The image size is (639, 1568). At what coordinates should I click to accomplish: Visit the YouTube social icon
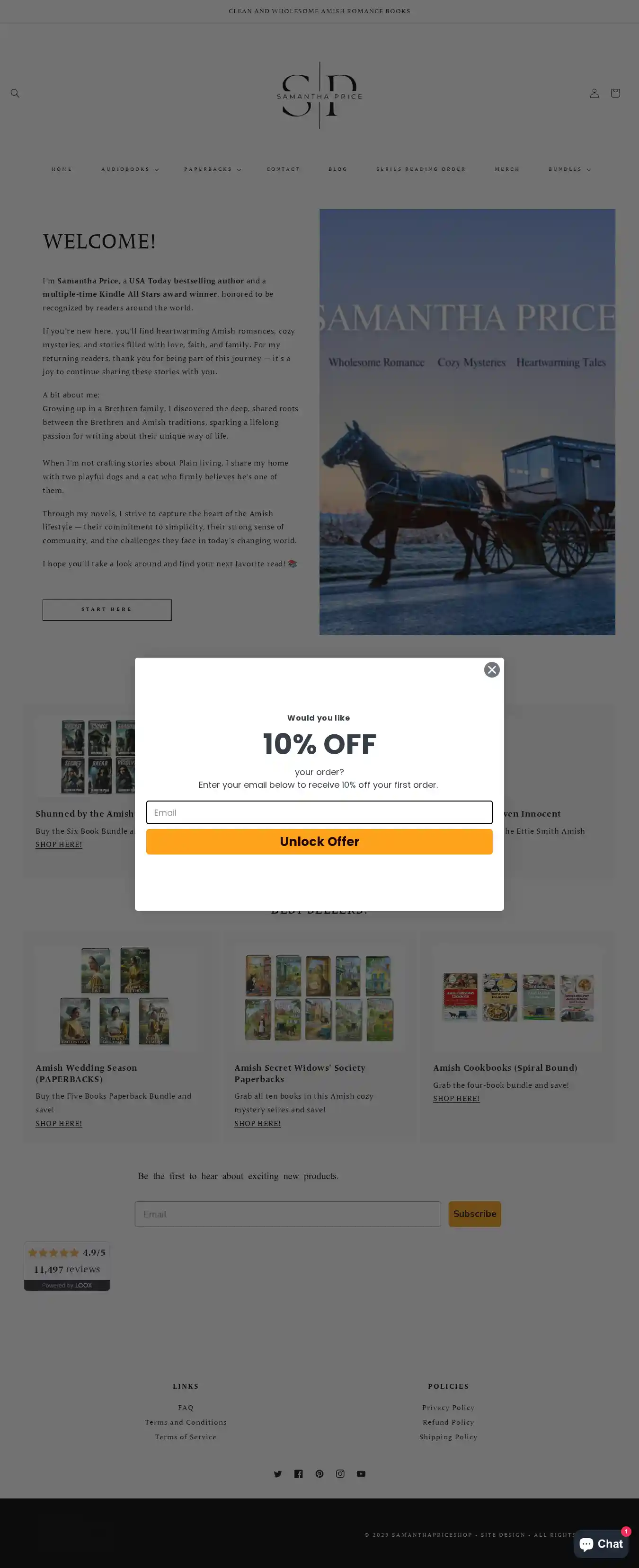[361, 1474]
